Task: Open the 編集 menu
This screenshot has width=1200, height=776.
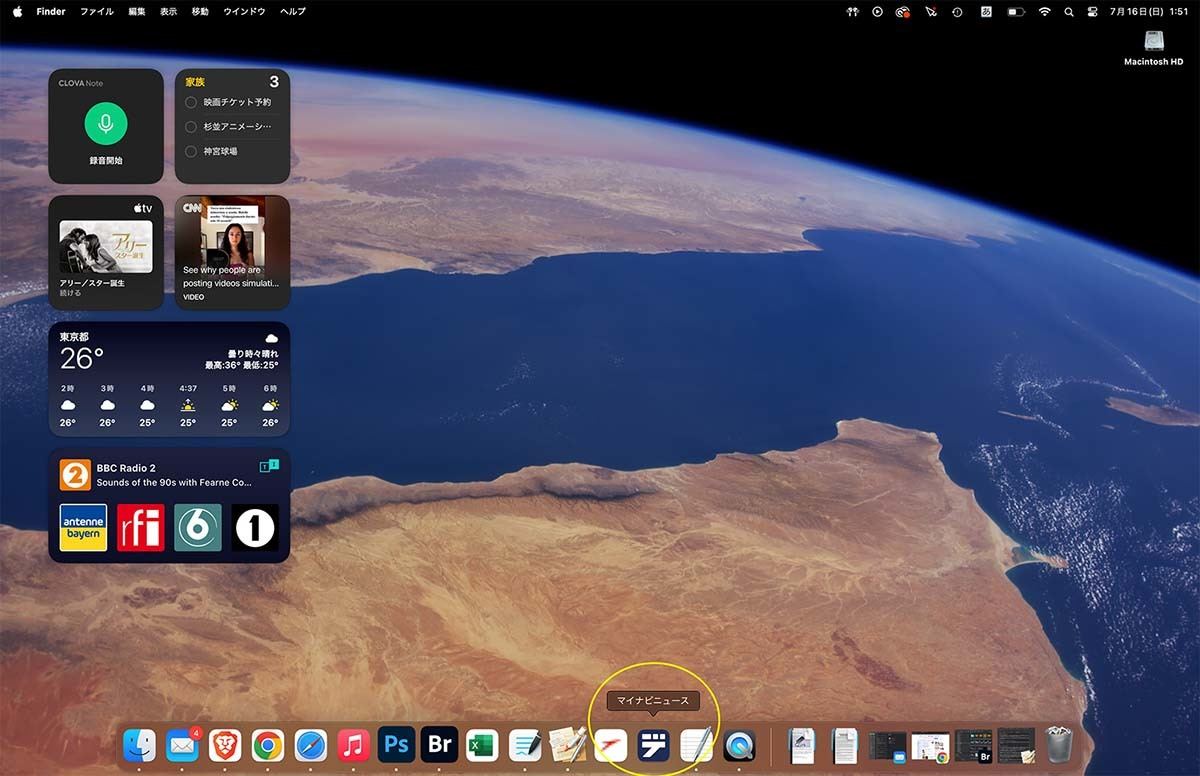Action: tap(137, 12)
